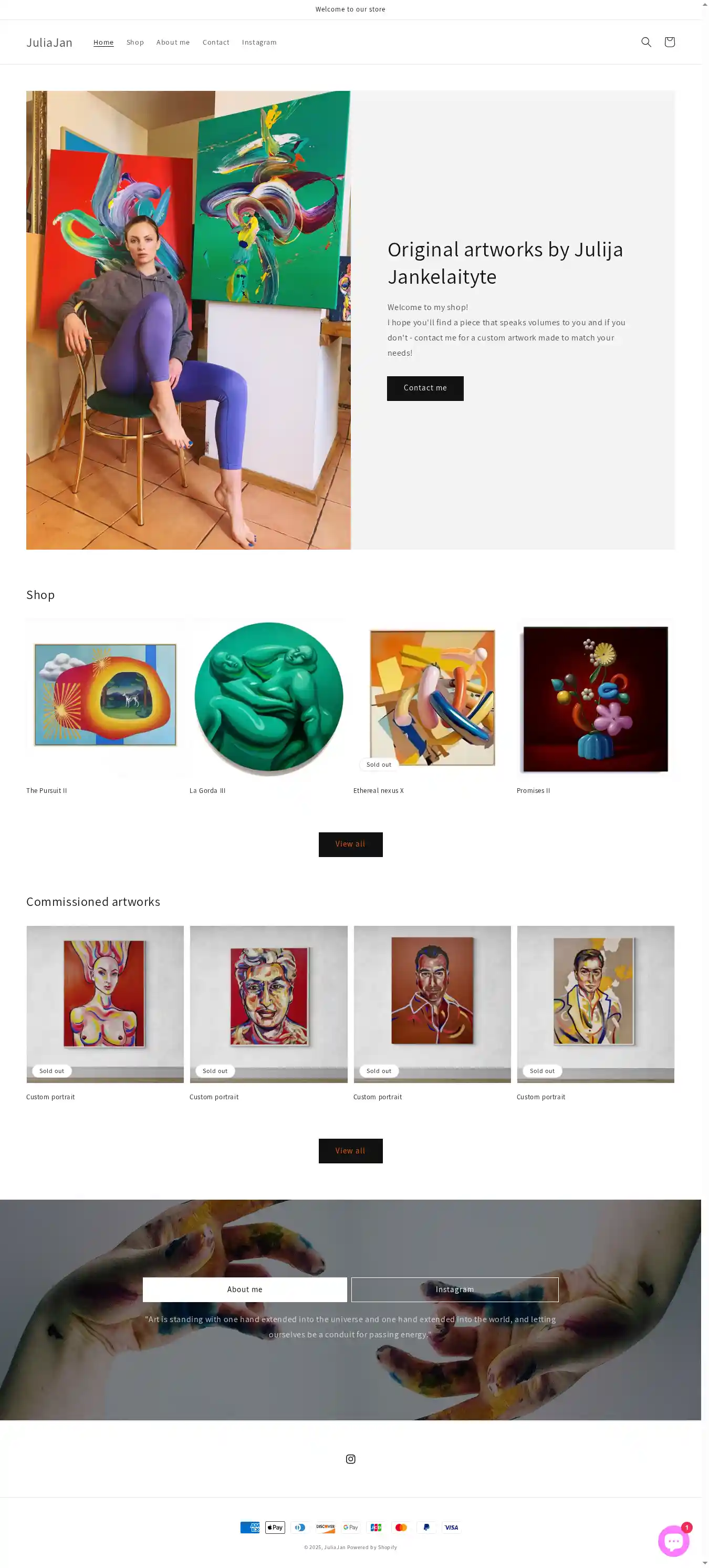
Task: Open Instagram from the header menu
Action: 259,43
